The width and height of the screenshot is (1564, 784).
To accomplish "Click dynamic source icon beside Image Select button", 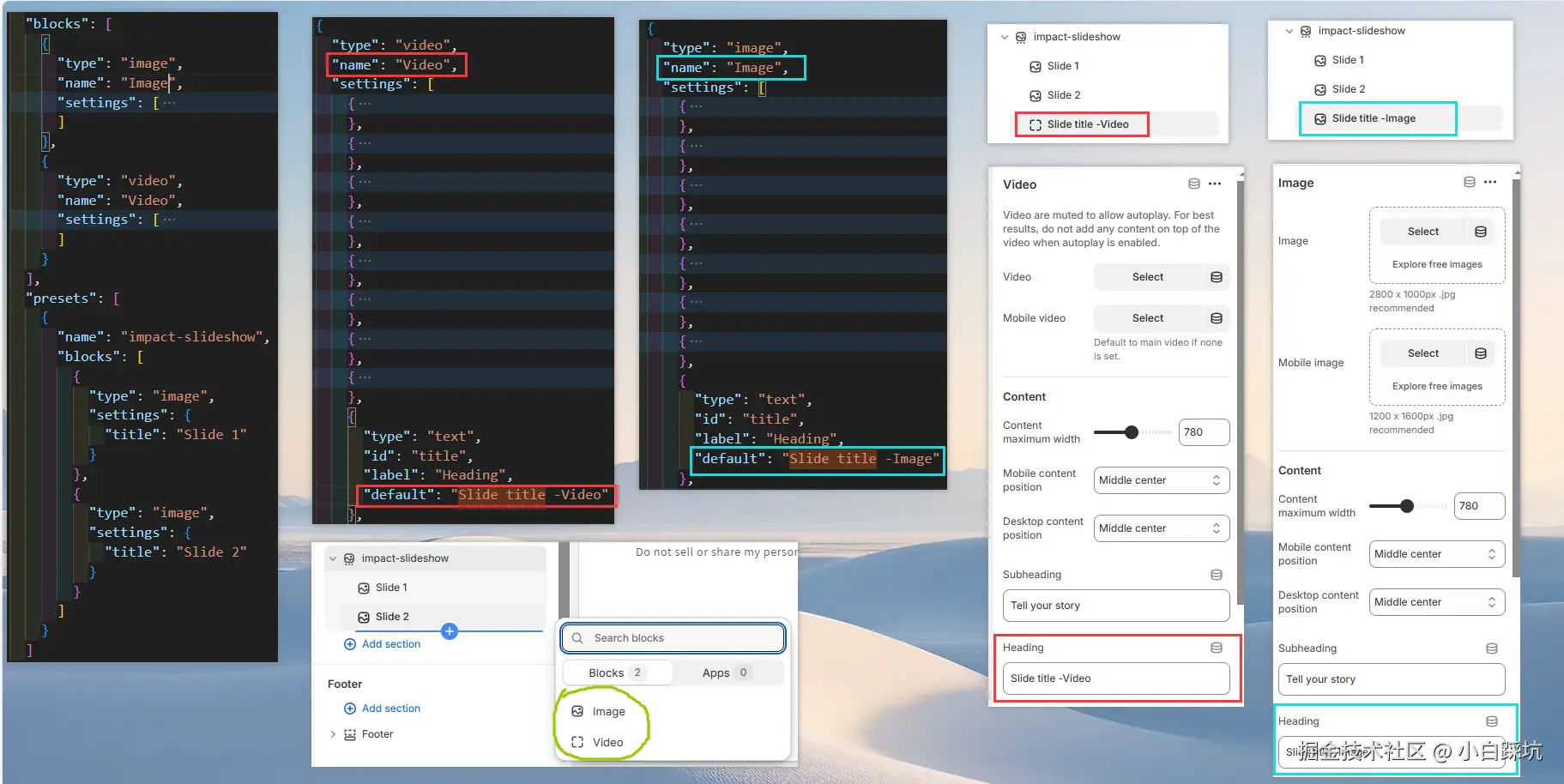I will tap(1480, 232).
